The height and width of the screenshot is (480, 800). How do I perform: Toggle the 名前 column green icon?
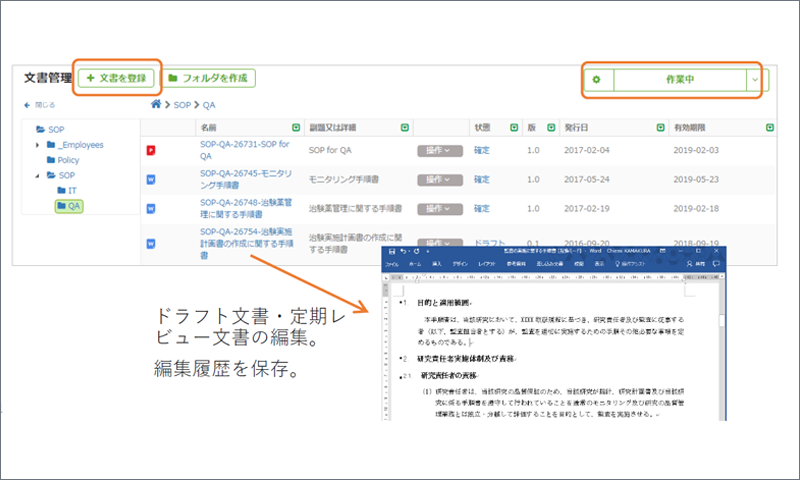[296, 128]
